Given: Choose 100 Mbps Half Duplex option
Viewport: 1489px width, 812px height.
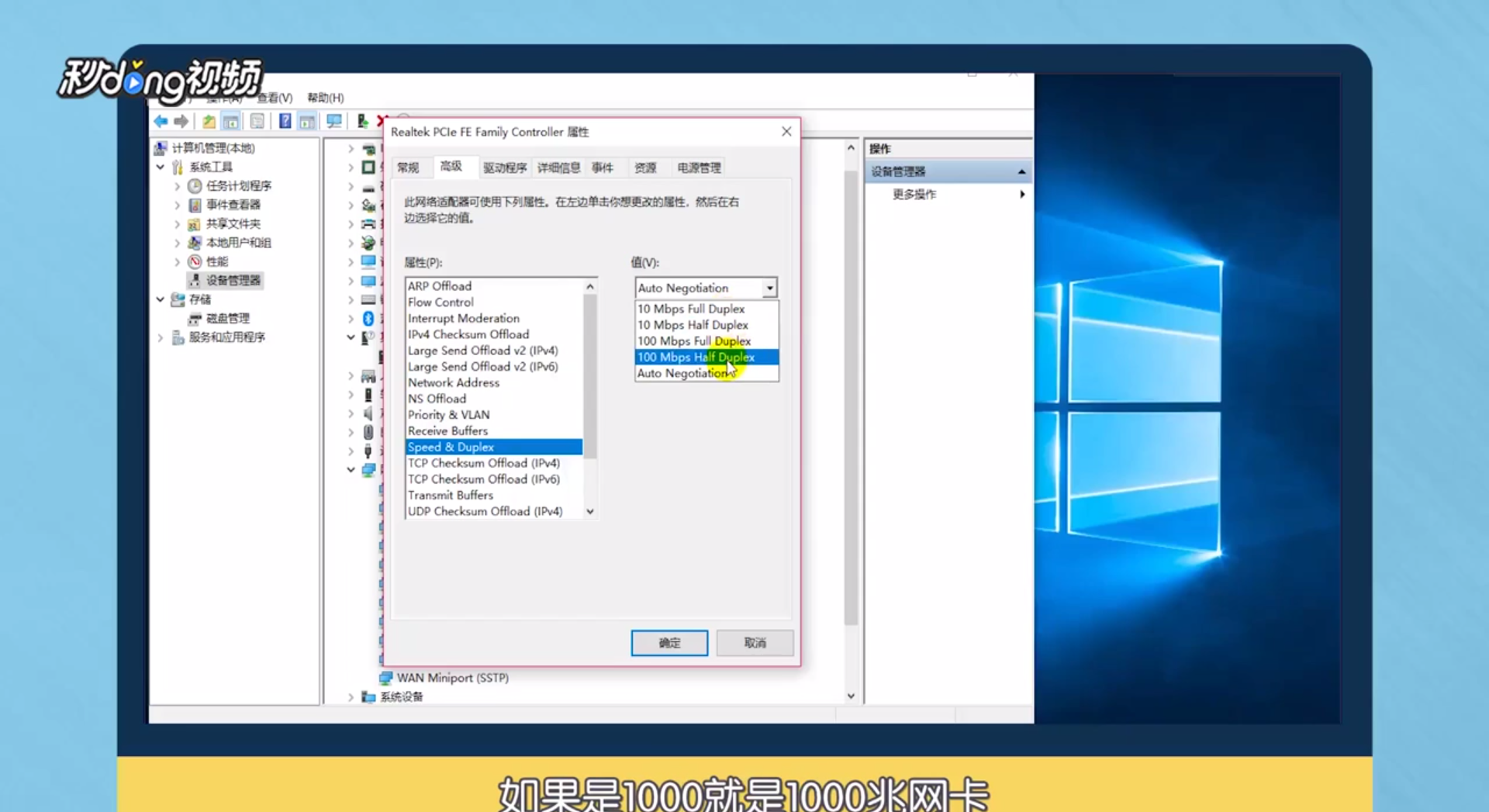Looking at the screenshot, I should point(706,357).
